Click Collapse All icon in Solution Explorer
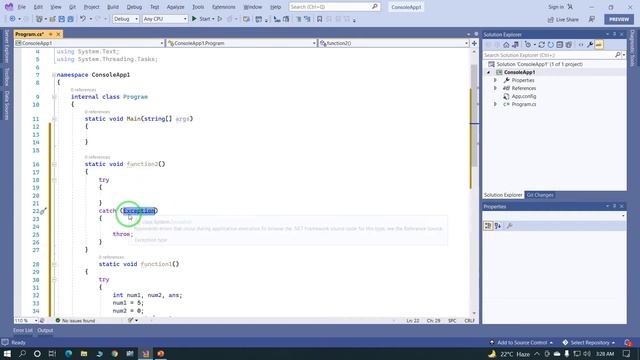This screenshot has height=360, width=640. click(560, 45)
